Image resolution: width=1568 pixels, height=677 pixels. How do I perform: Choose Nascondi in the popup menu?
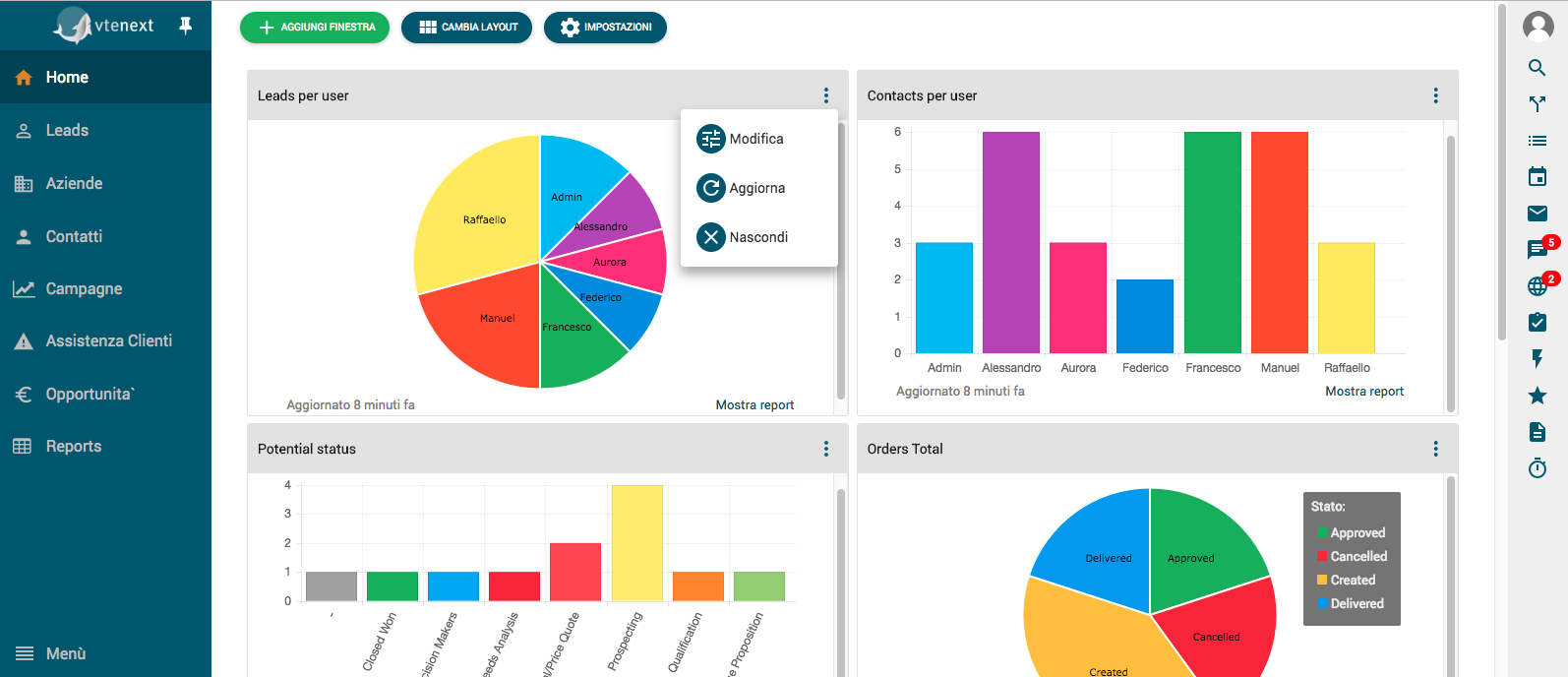pos(758,237)
